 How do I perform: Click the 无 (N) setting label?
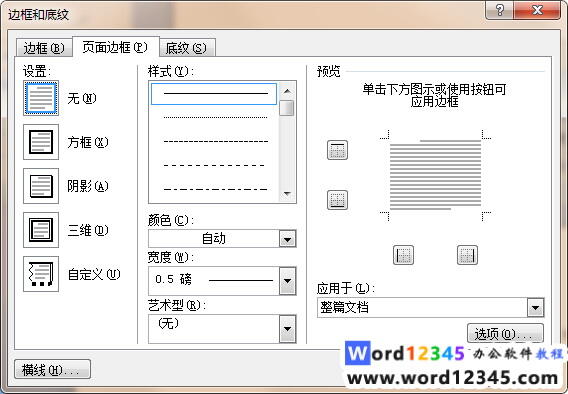[82, 98]
